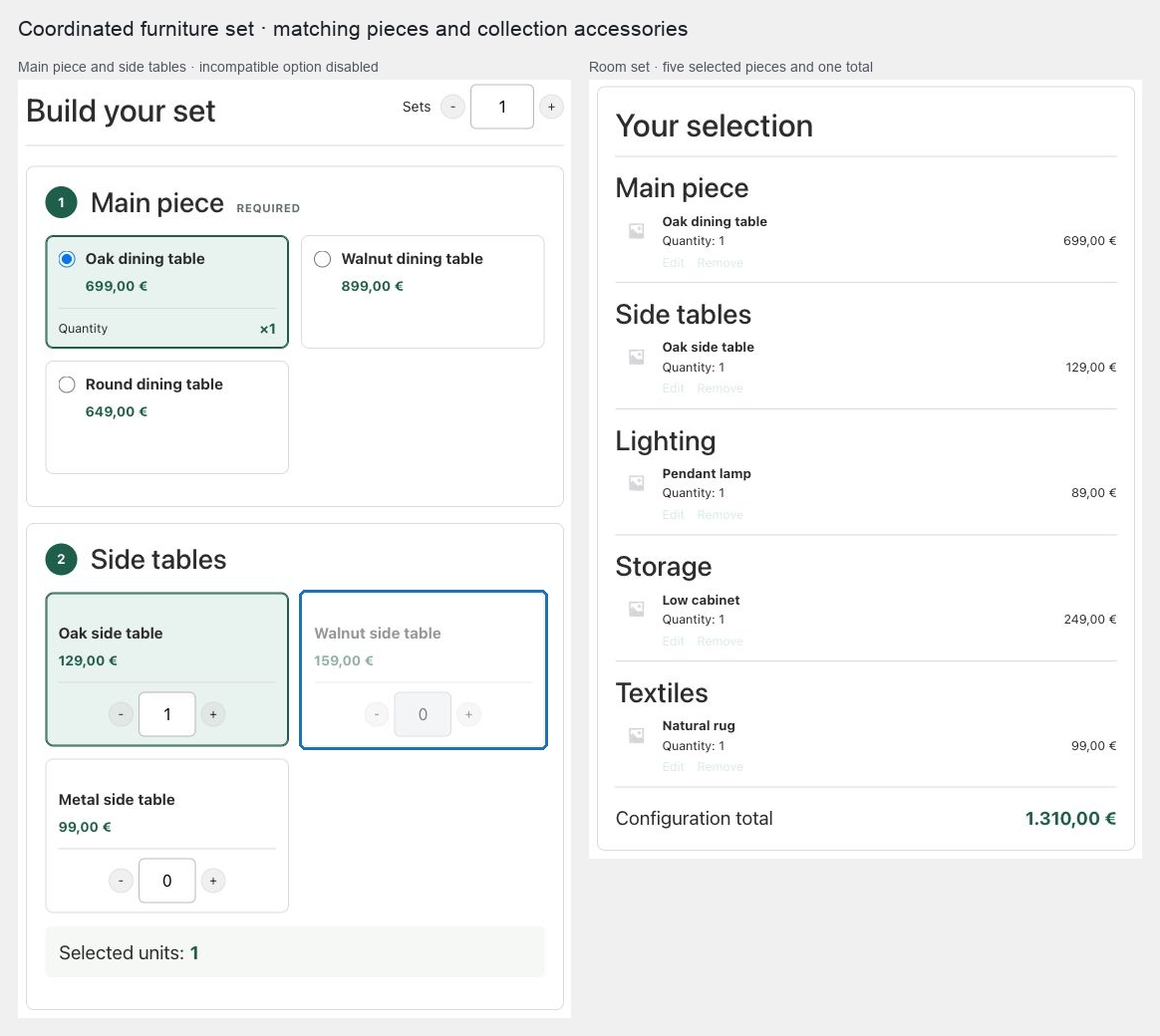The height and width of the screenshot is (1036, 1160).
Task: Click the Metal side table name
Action: click(x=117, y=799)
